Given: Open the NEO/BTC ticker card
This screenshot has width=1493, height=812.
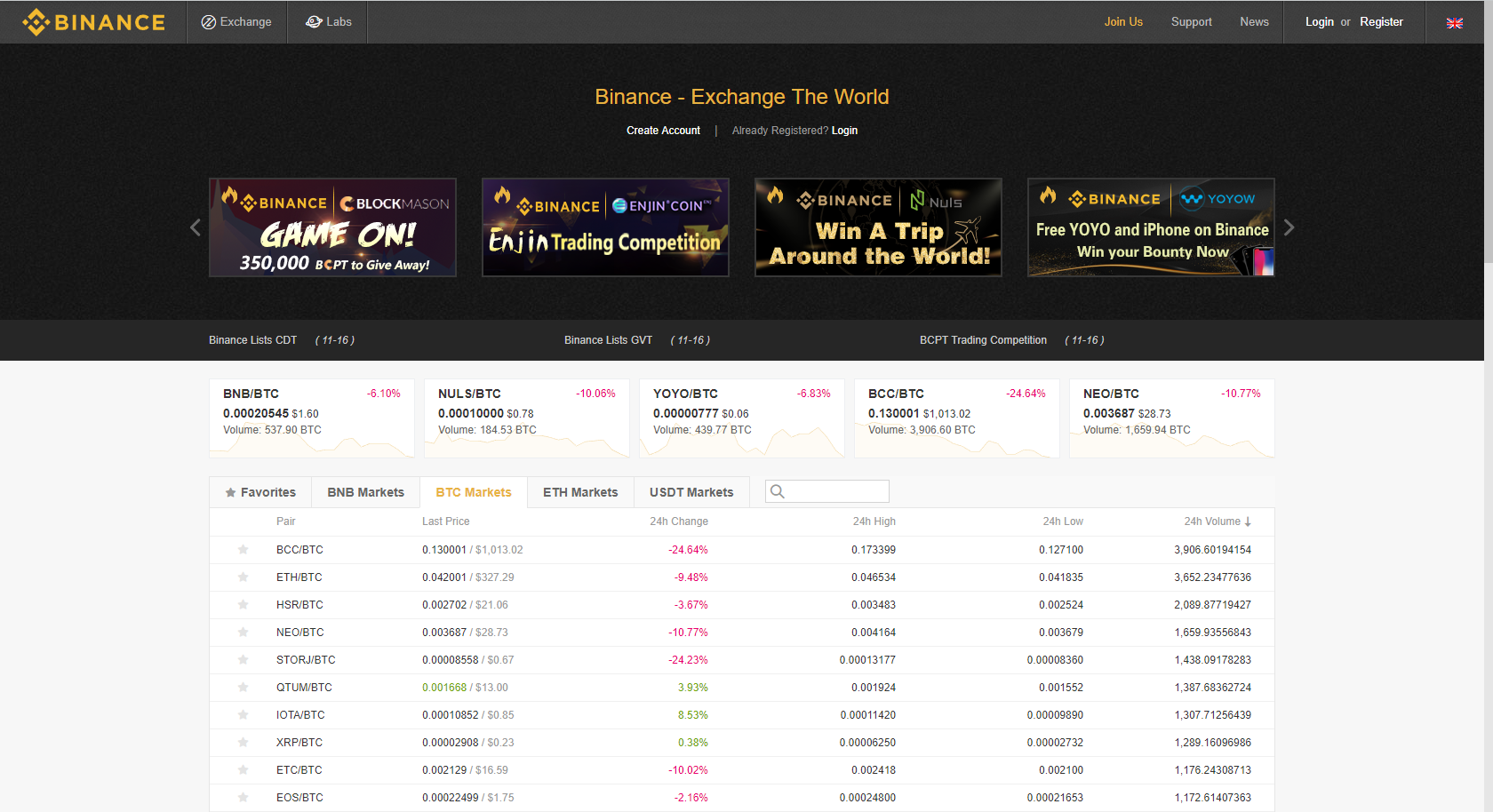Looking at the screenshot, I should click(1172, 418).
